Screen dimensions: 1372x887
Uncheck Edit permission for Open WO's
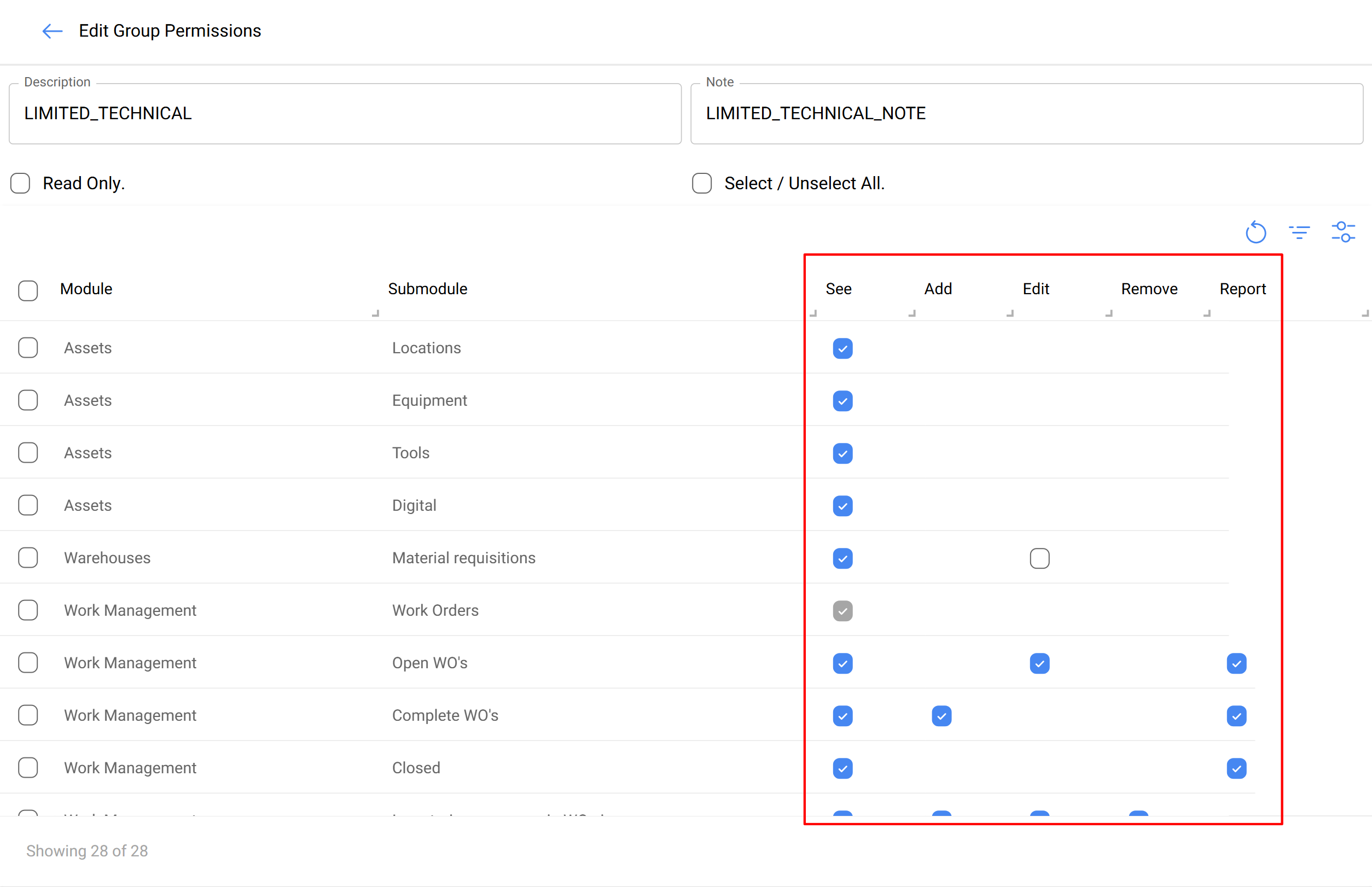click(1039, 663)
